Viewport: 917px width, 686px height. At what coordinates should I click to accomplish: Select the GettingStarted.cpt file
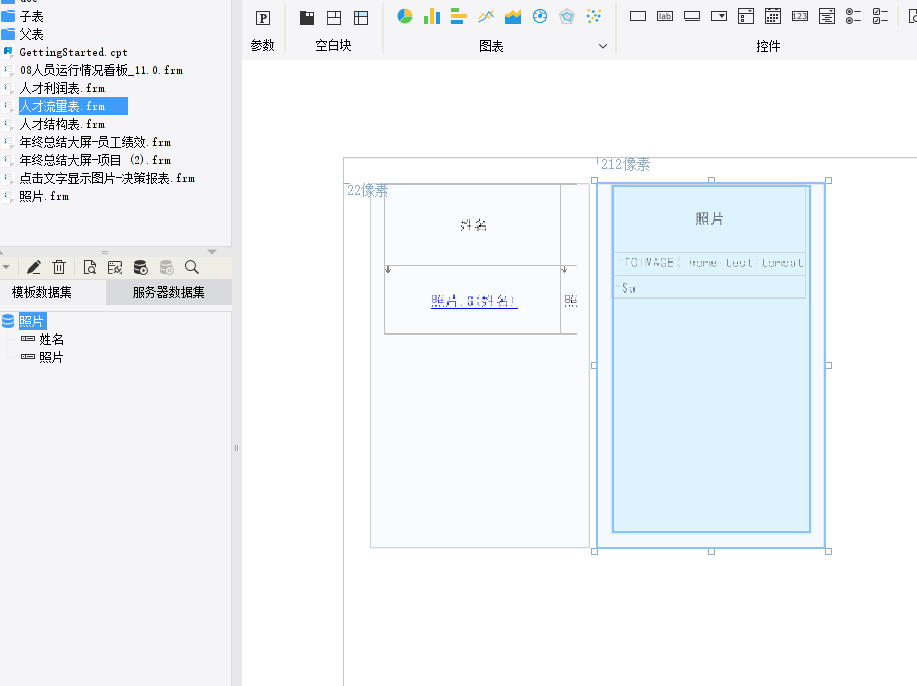coord(73,52)
